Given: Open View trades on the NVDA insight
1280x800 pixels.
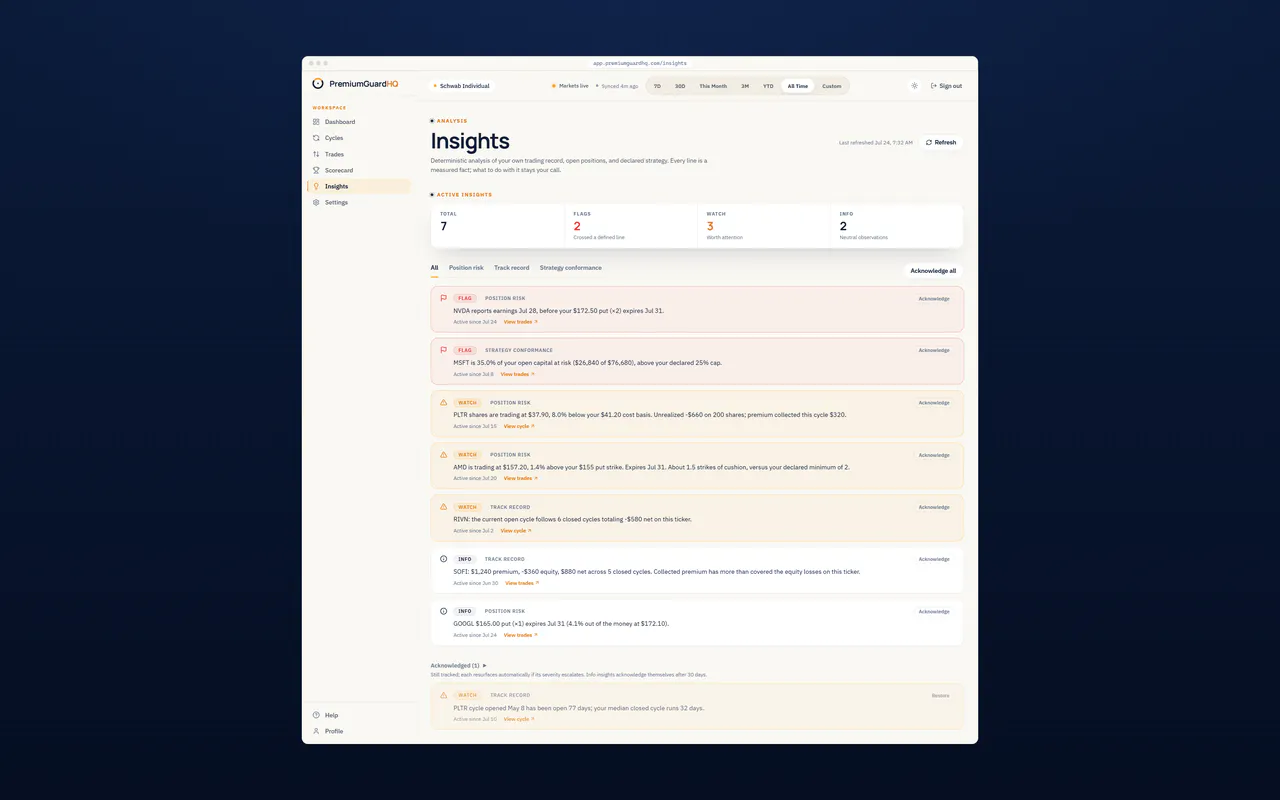Looking at the screenshot, I should [520, 322].
